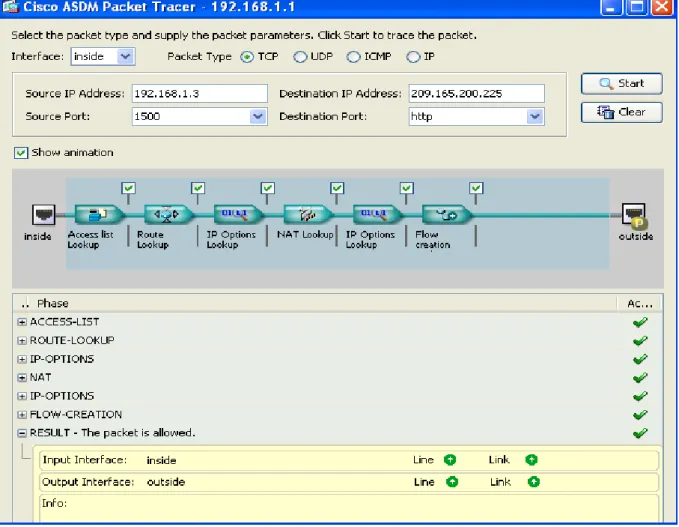This screenshot has width=679, height=527.
Task: Toggle the Show animation checkbox
Action: coord(21,153)
